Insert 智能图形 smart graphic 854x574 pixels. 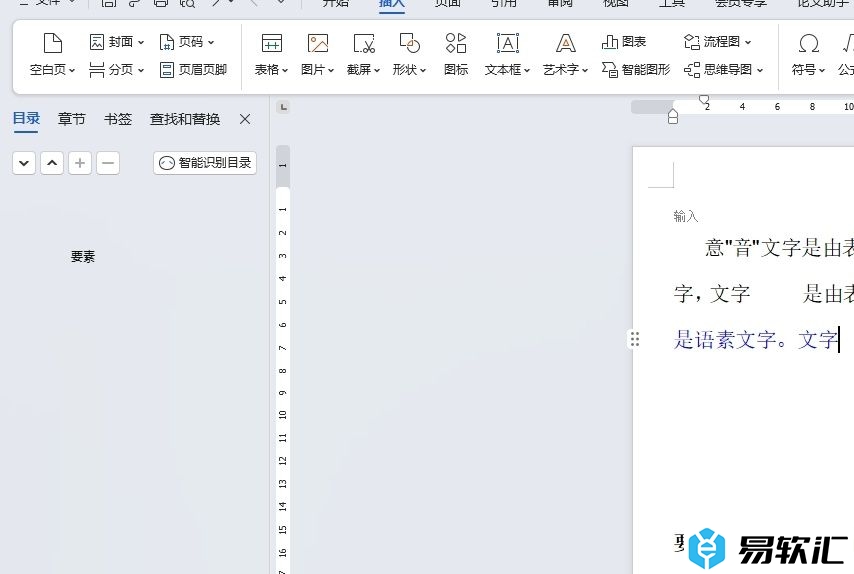click(x=636, y=70)
